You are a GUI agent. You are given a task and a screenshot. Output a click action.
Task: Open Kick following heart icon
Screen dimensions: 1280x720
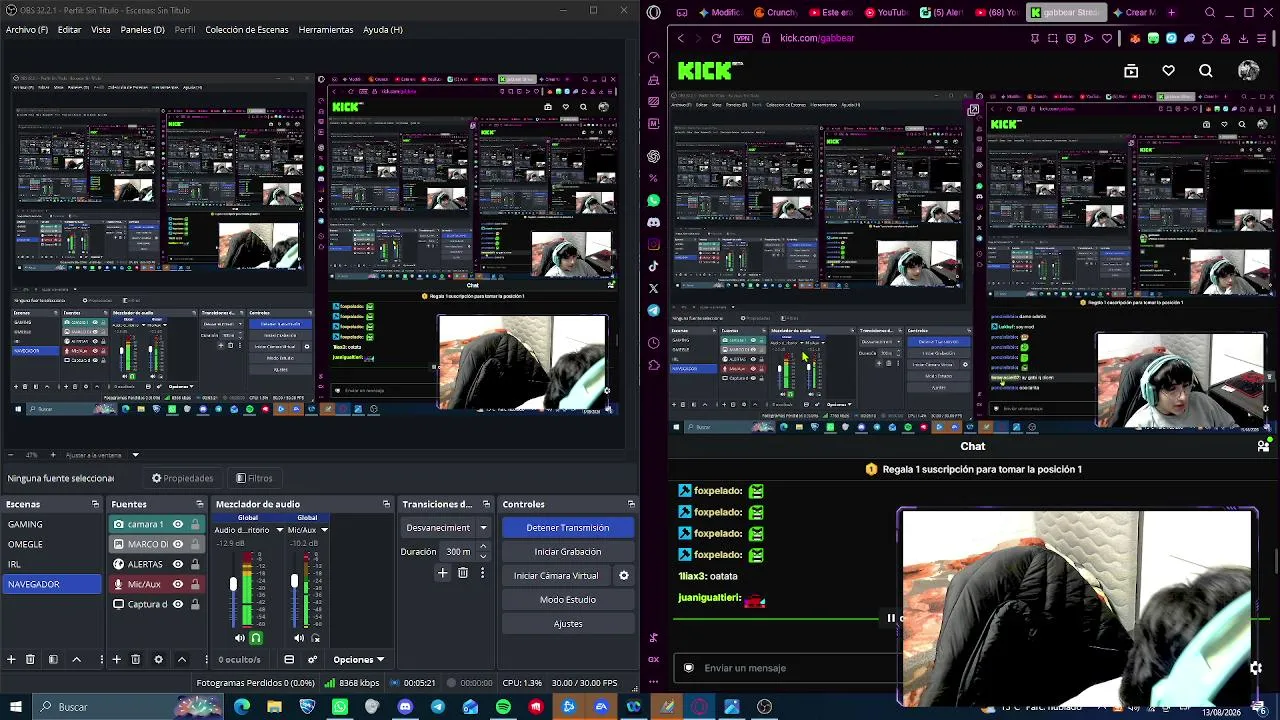1168,71
